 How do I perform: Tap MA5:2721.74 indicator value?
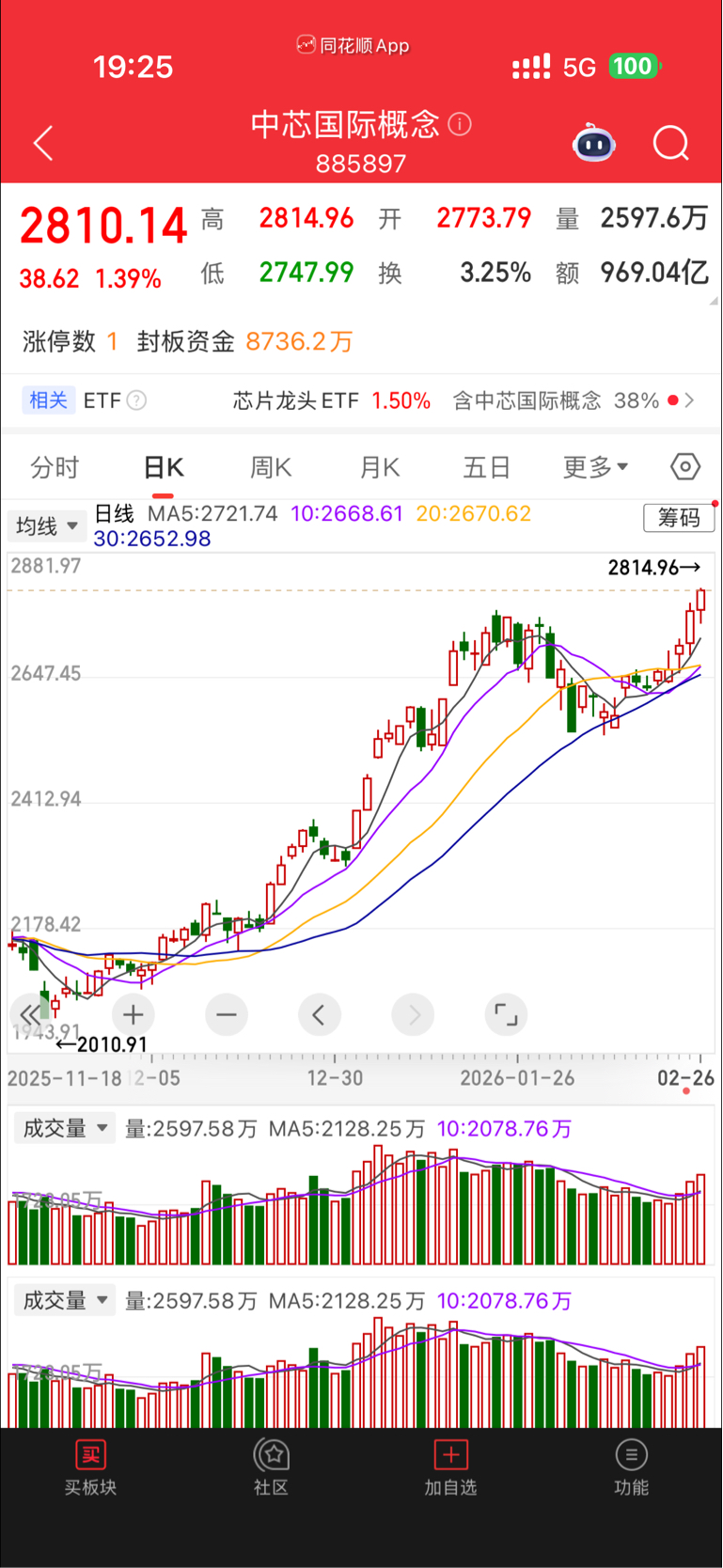tap(212, 513)
